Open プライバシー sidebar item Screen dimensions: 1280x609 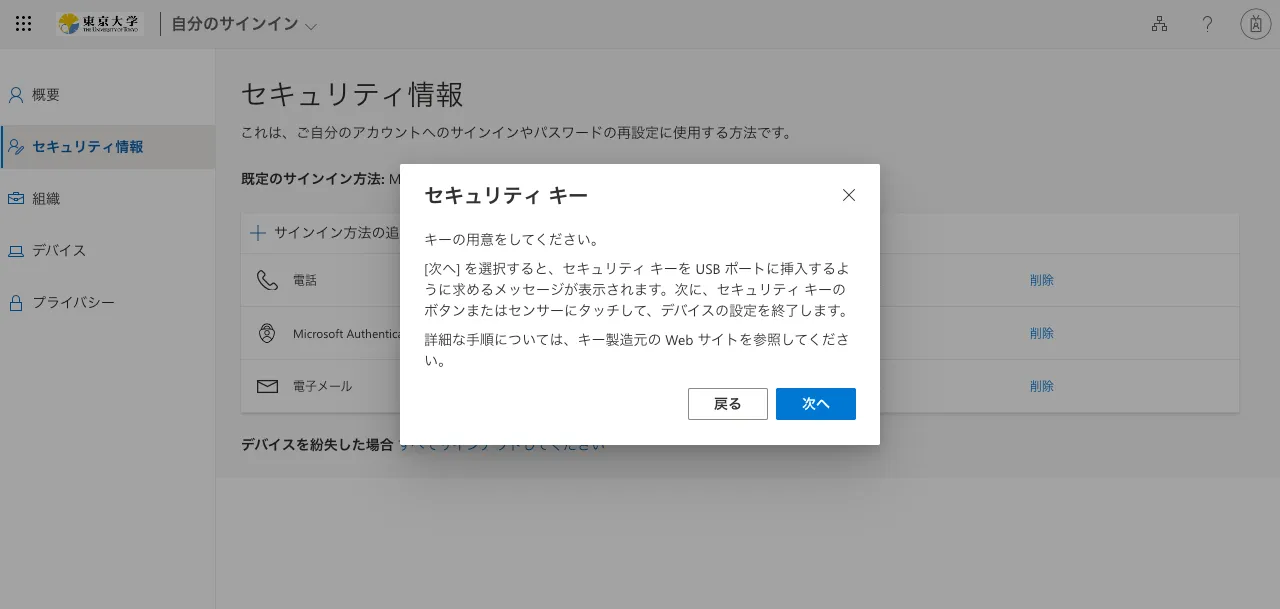tap(73, 303)
